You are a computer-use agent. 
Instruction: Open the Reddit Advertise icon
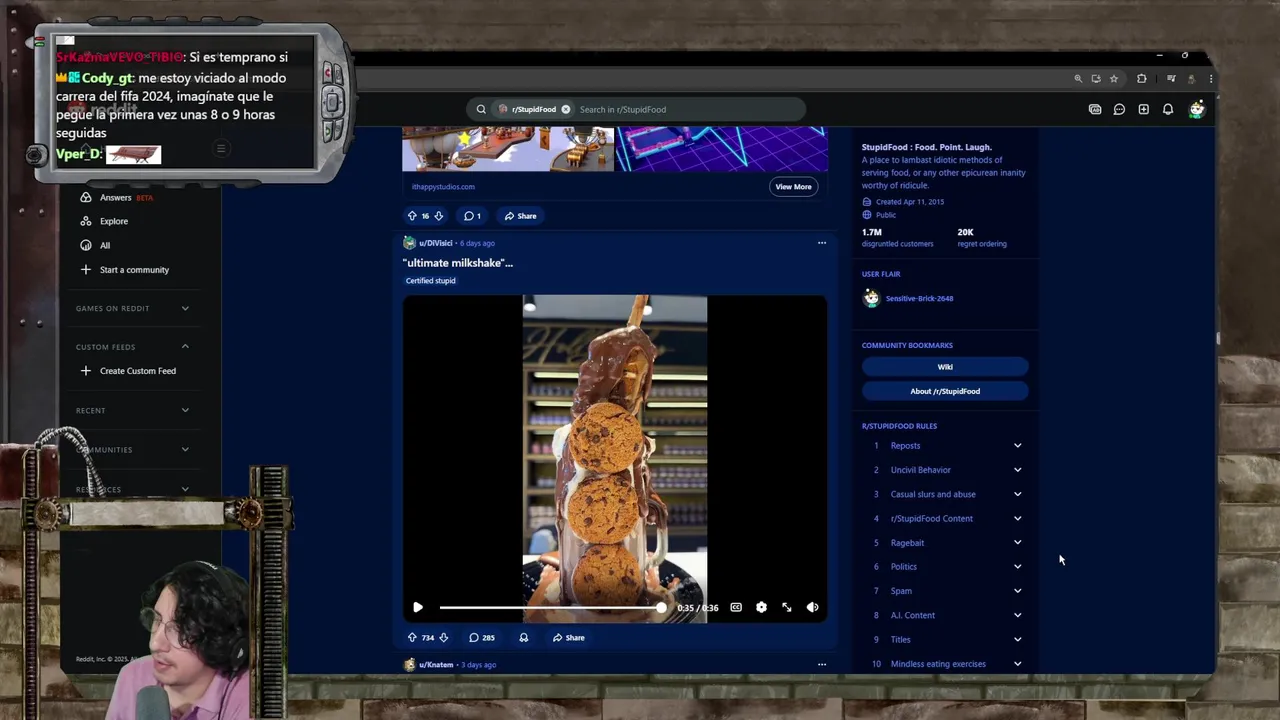click(x=1095, y=109)
